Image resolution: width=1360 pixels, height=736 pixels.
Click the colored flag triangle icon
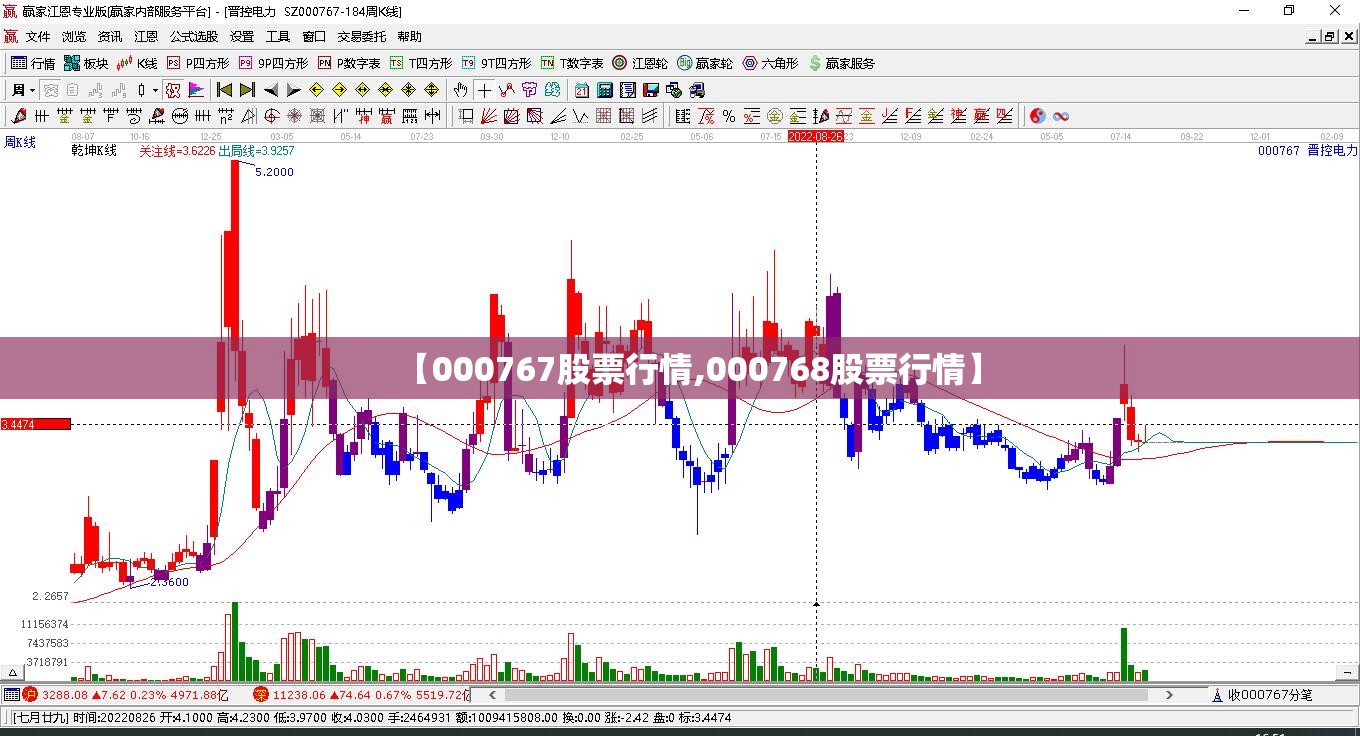[195, 90]
